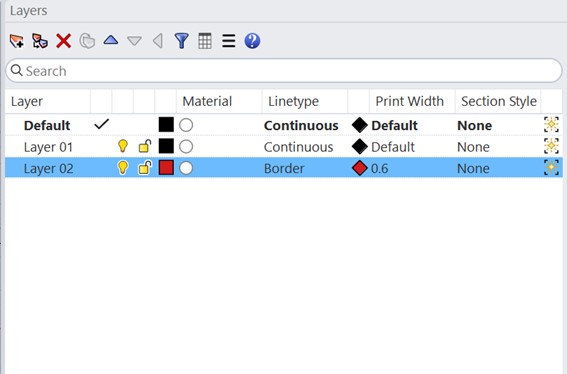Open Layer 01 Continuous linetype dropdown
567x374 pixels.
coord(299,147)
